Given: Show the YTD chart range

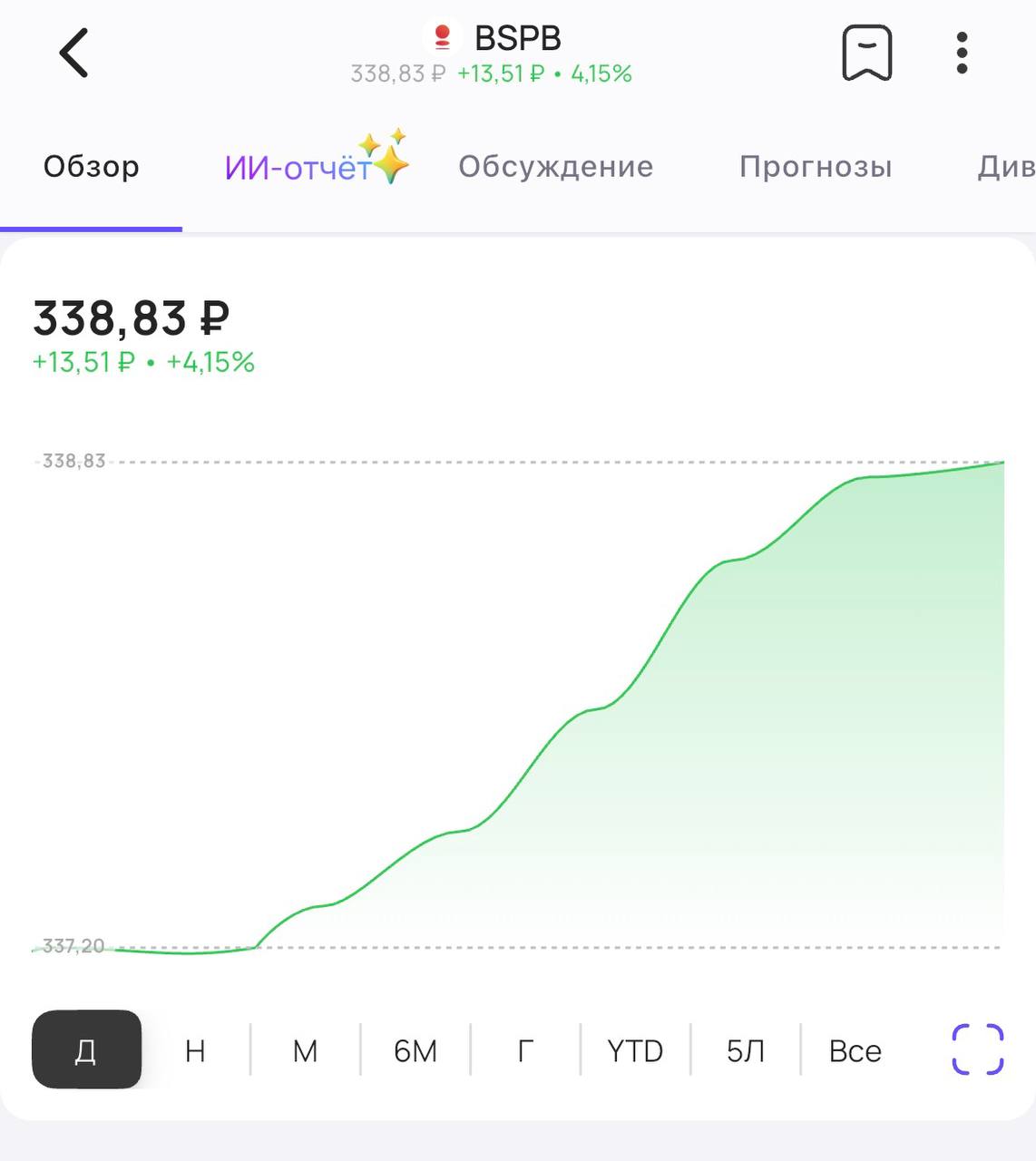Looking at the screenshot, I should pos(635,1050).
